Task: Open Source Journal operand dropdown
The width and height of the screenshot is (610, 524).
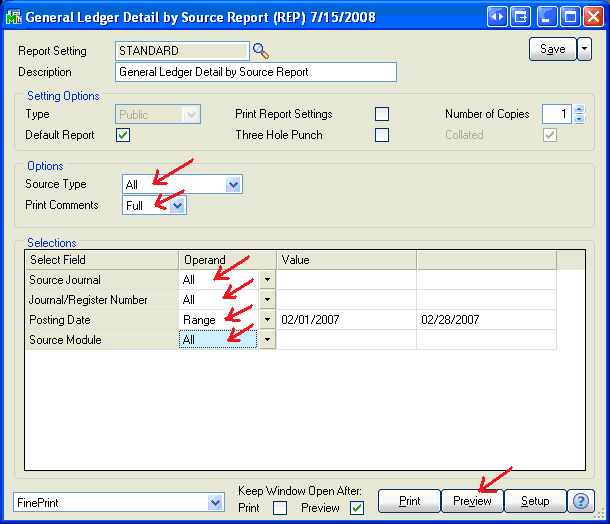Action: pyautogui.click(x=267, y=279)
